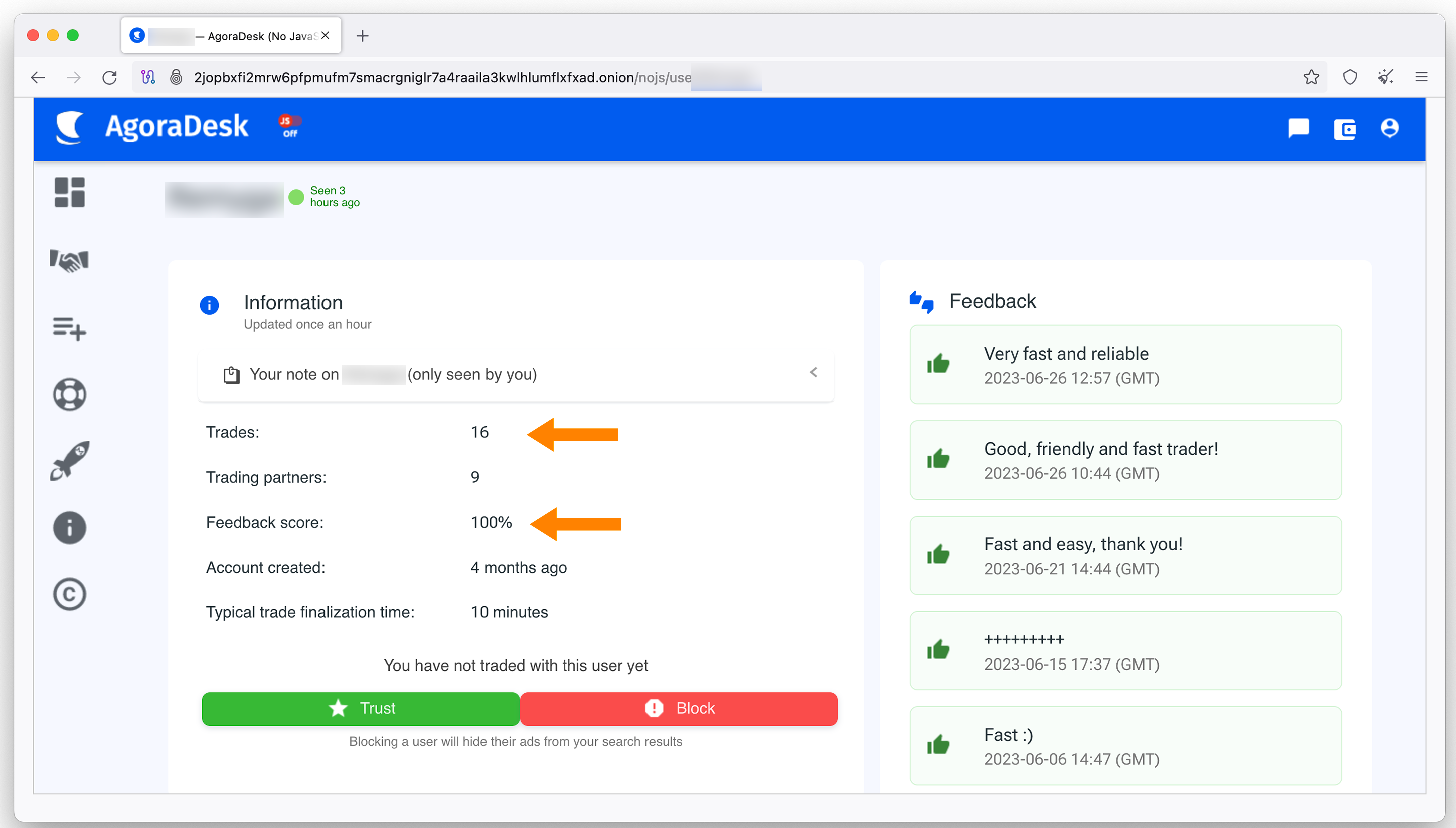Viewport: 1456px width, 828px height.
Task: Click the 'Updated once an hour' subtitle
Action: tap(307, 324)
